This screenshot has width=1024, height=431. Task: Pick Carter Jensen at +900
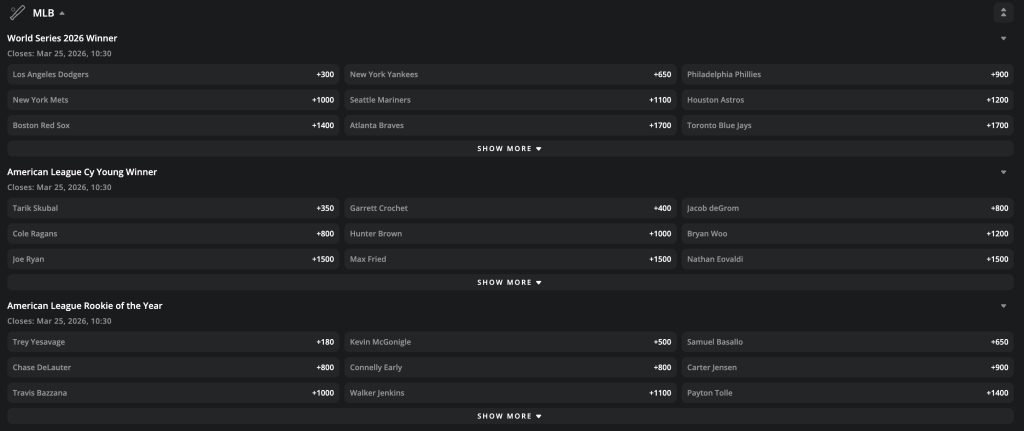(x=848, y=368)
